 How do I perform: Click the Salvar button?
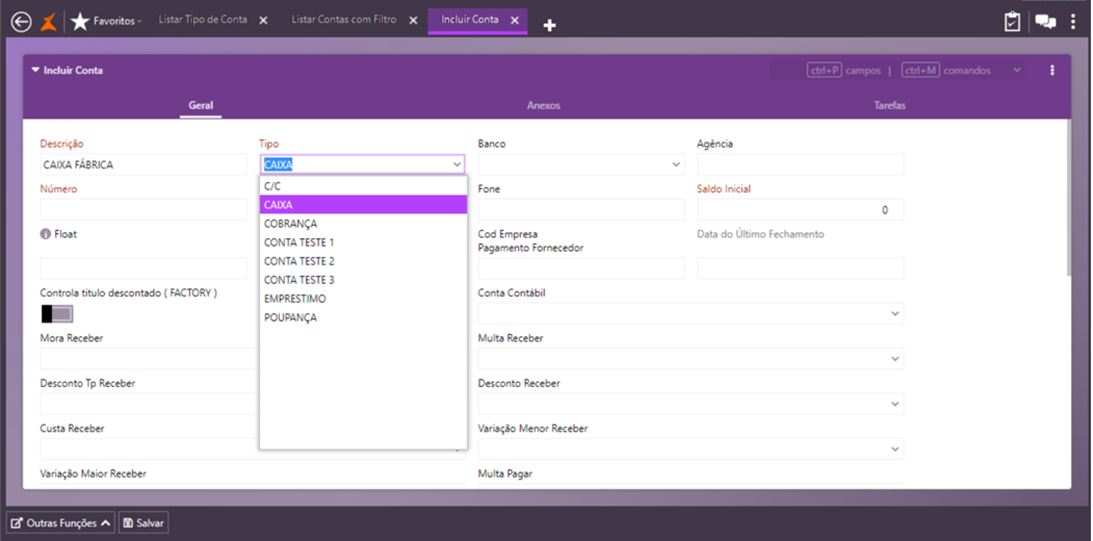click(143, 523)
